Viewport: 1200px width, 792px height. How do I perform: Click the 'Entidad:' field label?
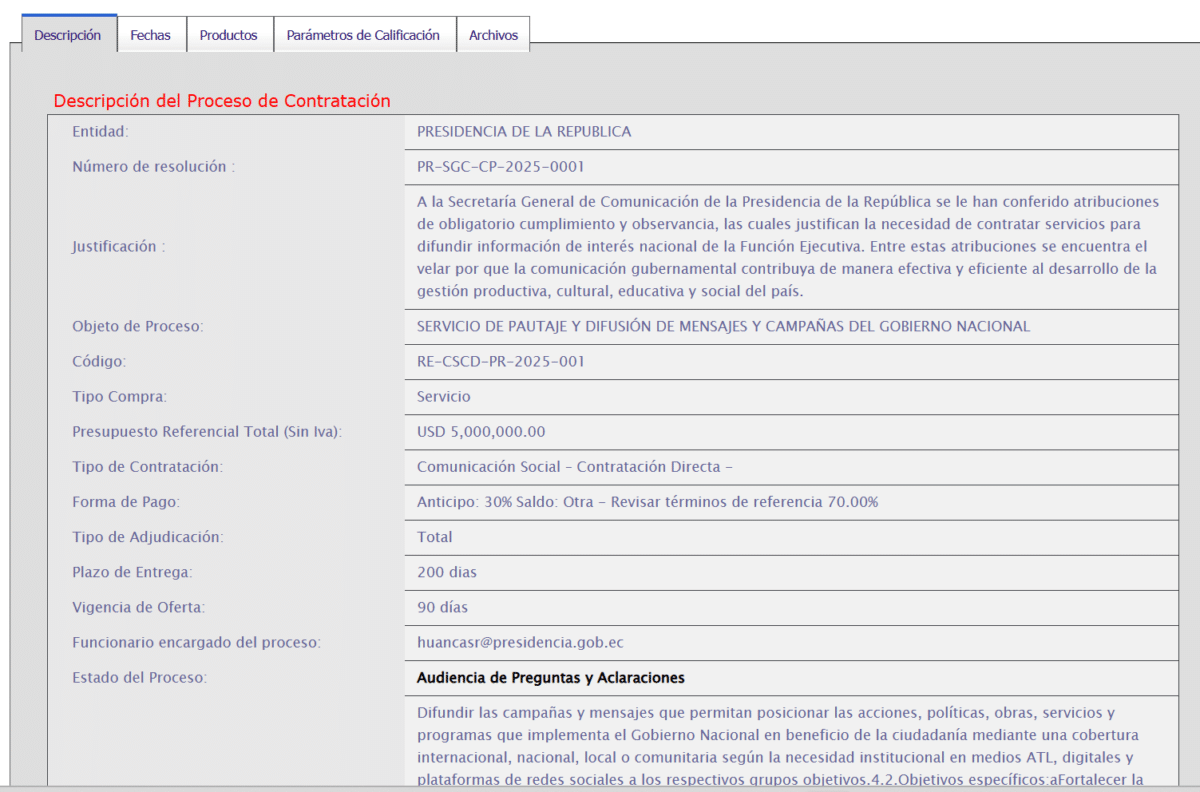(x=101, y=132)
